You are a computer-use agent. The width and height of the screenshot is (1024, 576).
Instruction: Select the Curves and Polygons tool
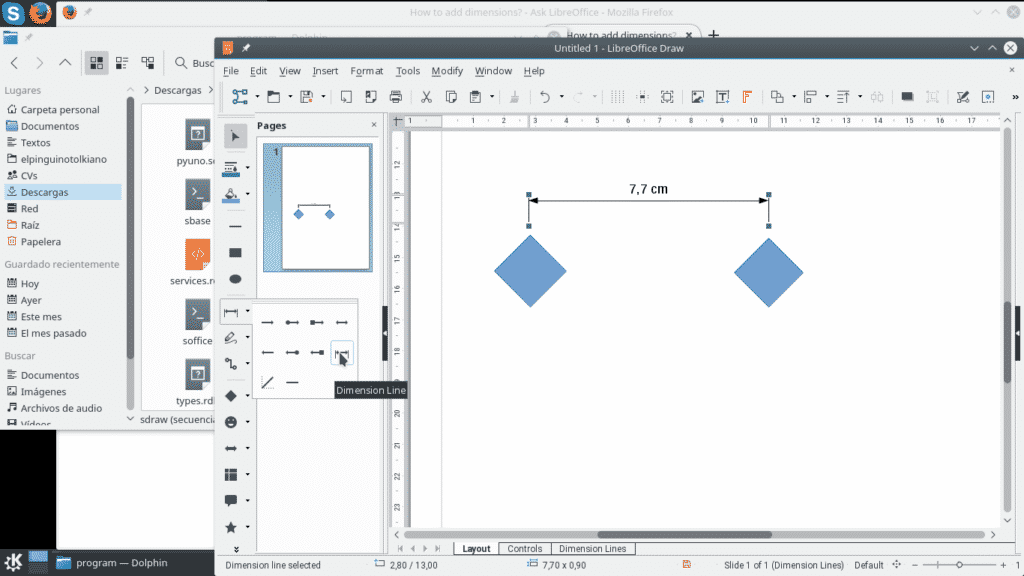[232, 337]
